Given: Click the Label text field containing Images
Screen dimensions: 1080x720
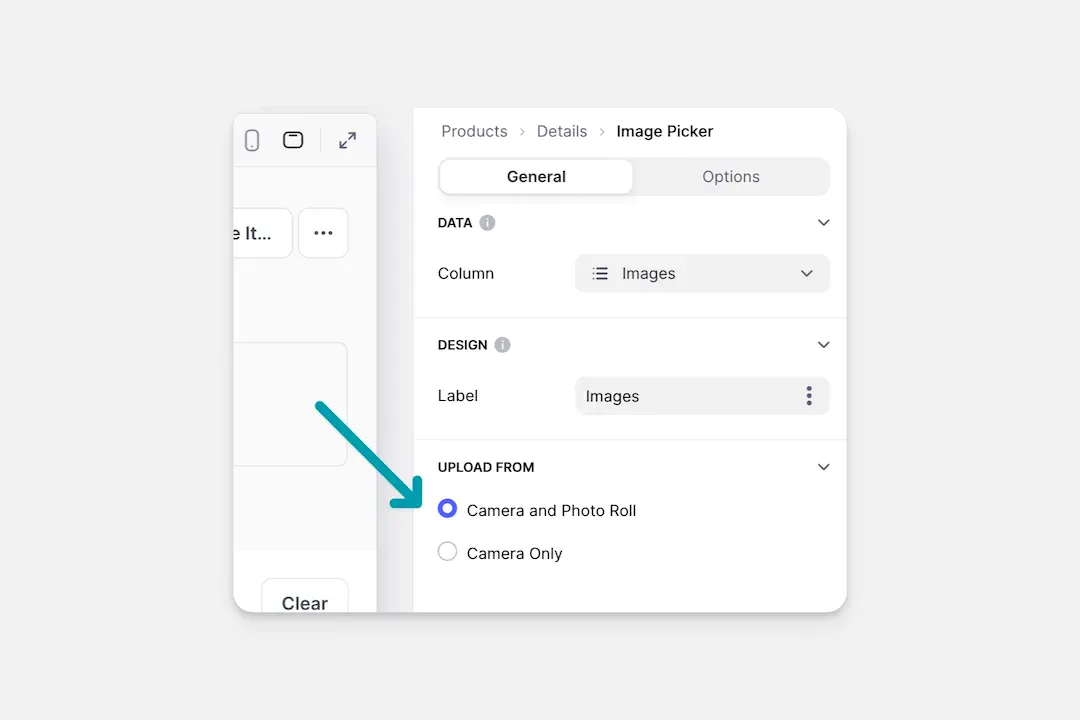Looking at the screenshot, I should tap(702, 396).
